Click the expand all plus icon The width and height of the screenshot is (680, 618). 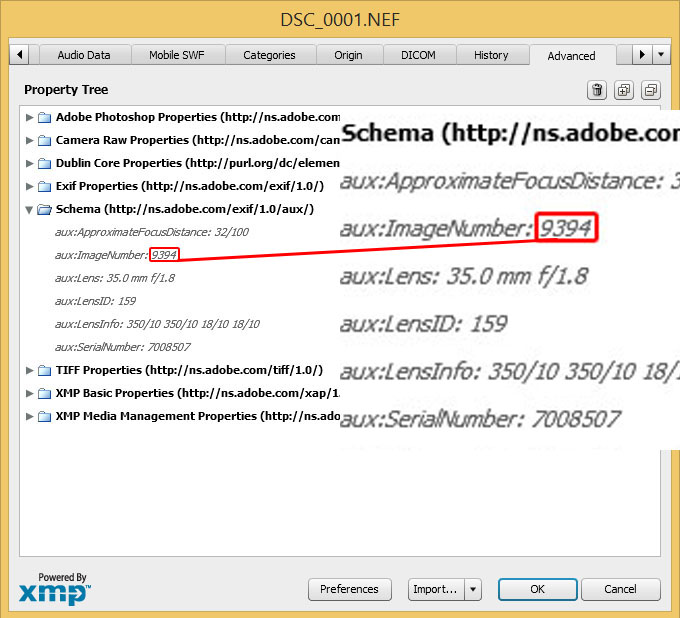(624, 90)
